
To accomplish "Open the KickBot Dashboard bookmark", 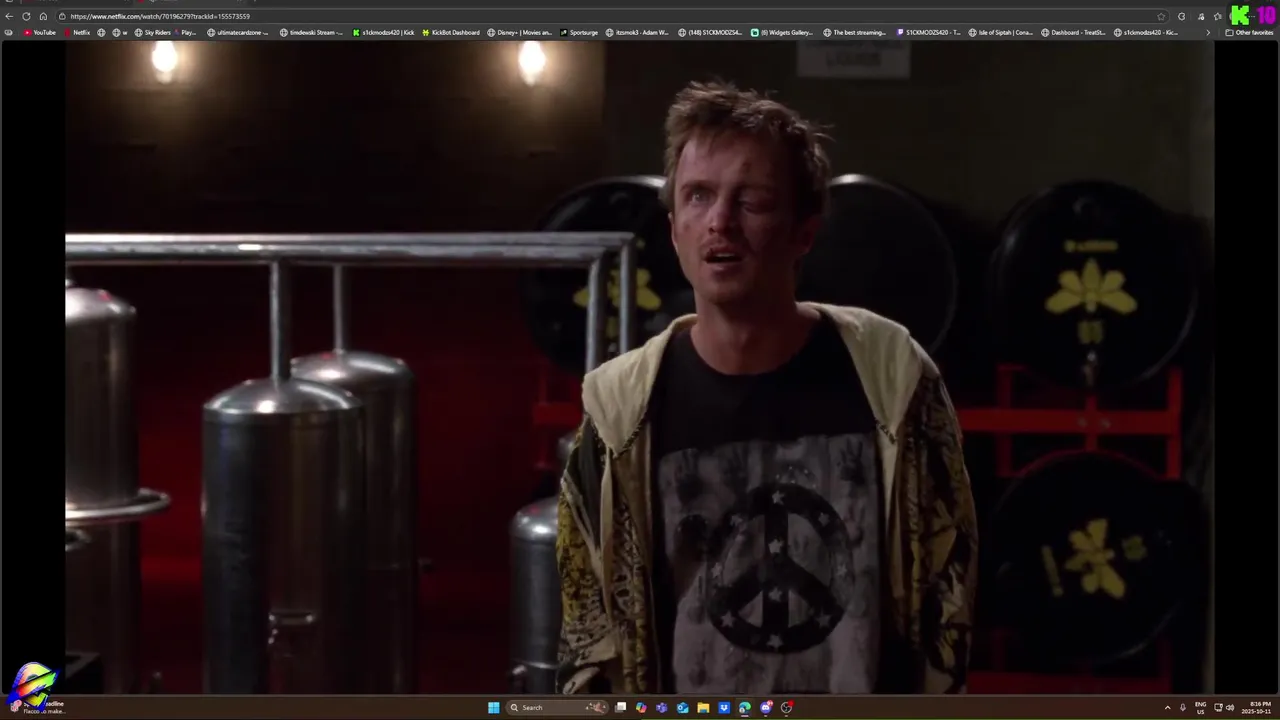I will coord(451,32).
